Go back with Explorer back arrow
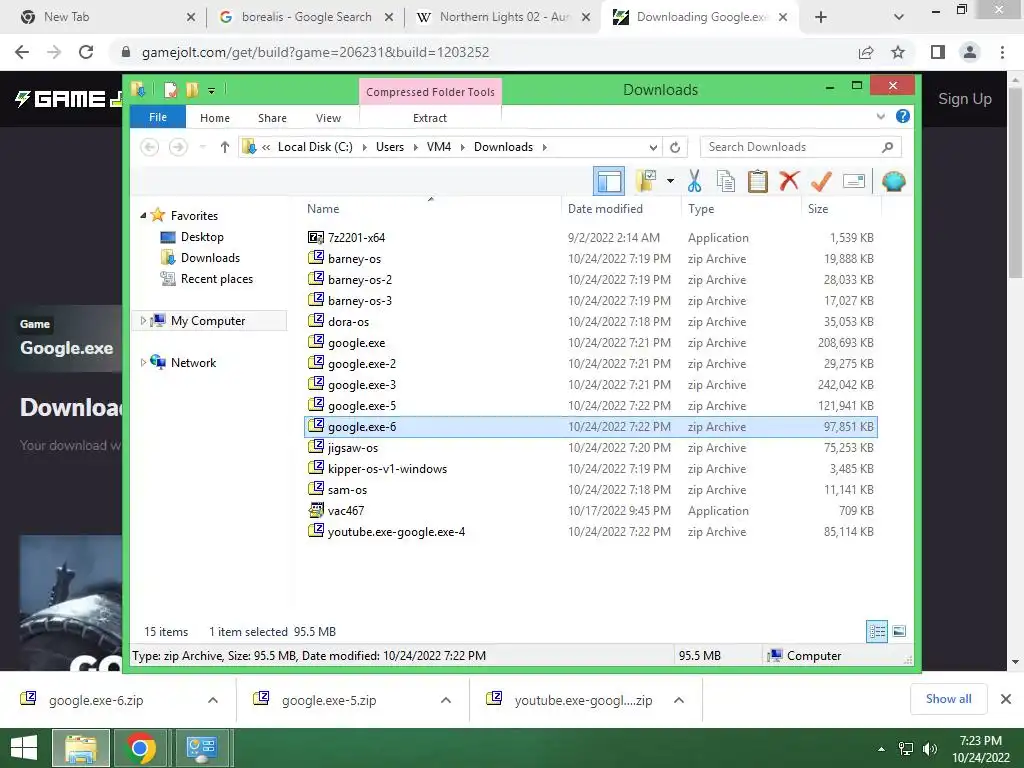This screenshot has width=1024, height=768. pos(150,147)
